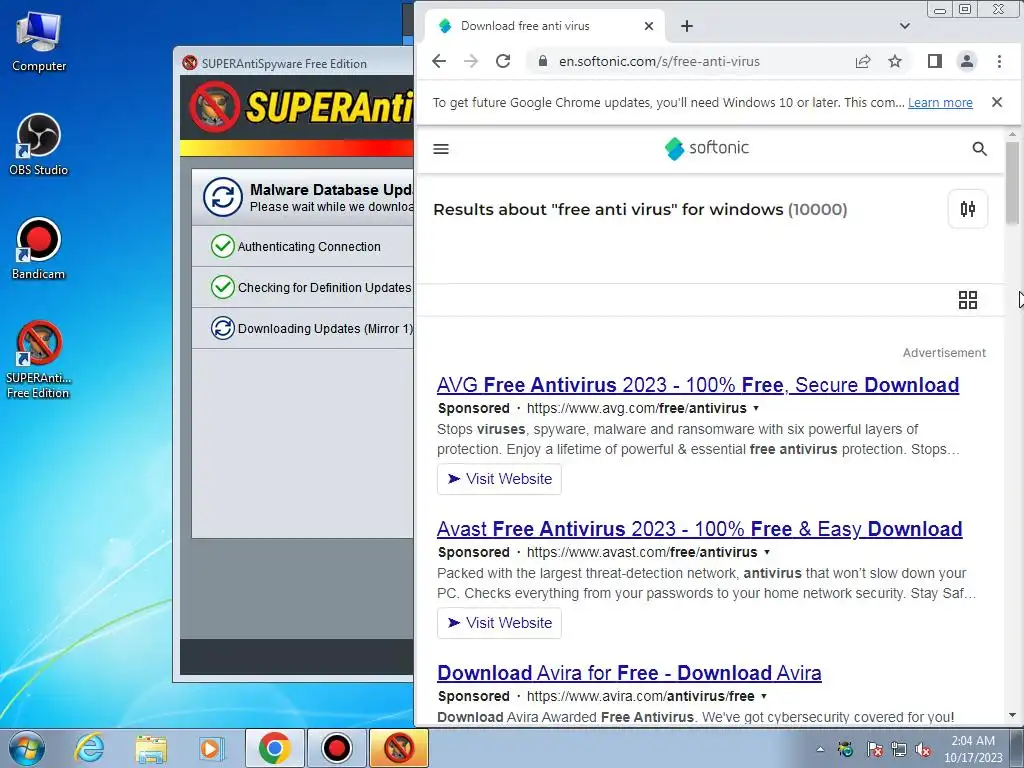Click the scrollbar down arrow in Chrome
Image resolution: width=1024 pixels, height=768 pixels.
click(1012, 715)
